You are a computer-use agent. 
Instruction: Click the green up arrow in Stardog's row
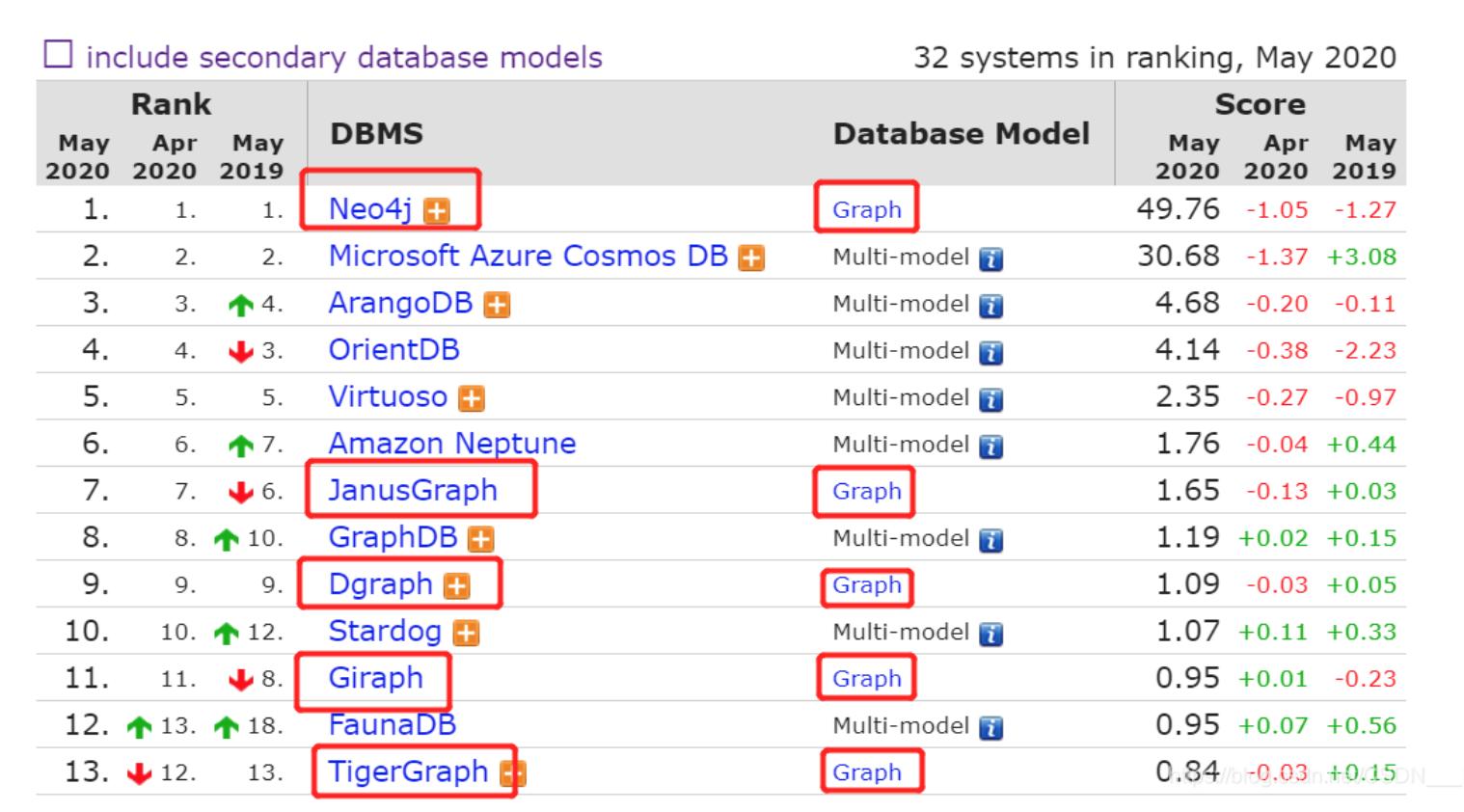tap(227, 633)
